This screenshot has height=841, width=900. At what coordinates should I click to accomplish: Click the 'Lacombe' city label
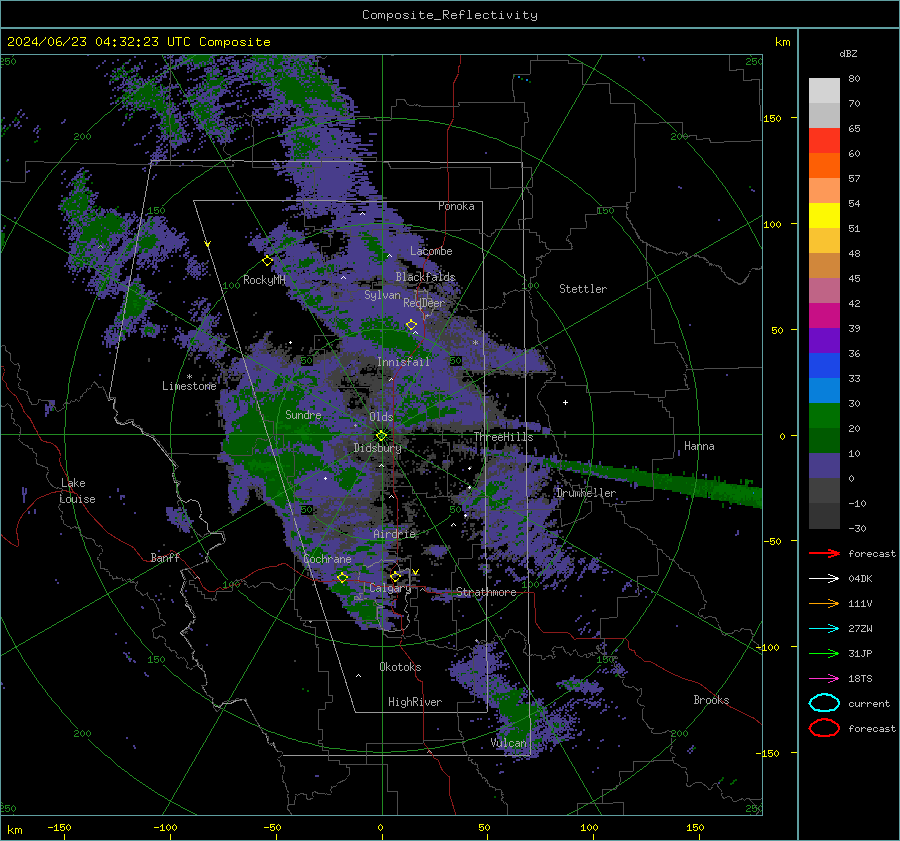[x=431, y=251]
